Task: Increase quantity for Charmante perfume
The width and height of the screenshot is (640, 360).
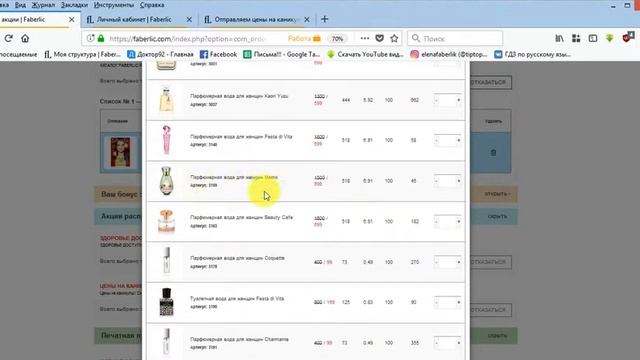Action: pos(459,343)
